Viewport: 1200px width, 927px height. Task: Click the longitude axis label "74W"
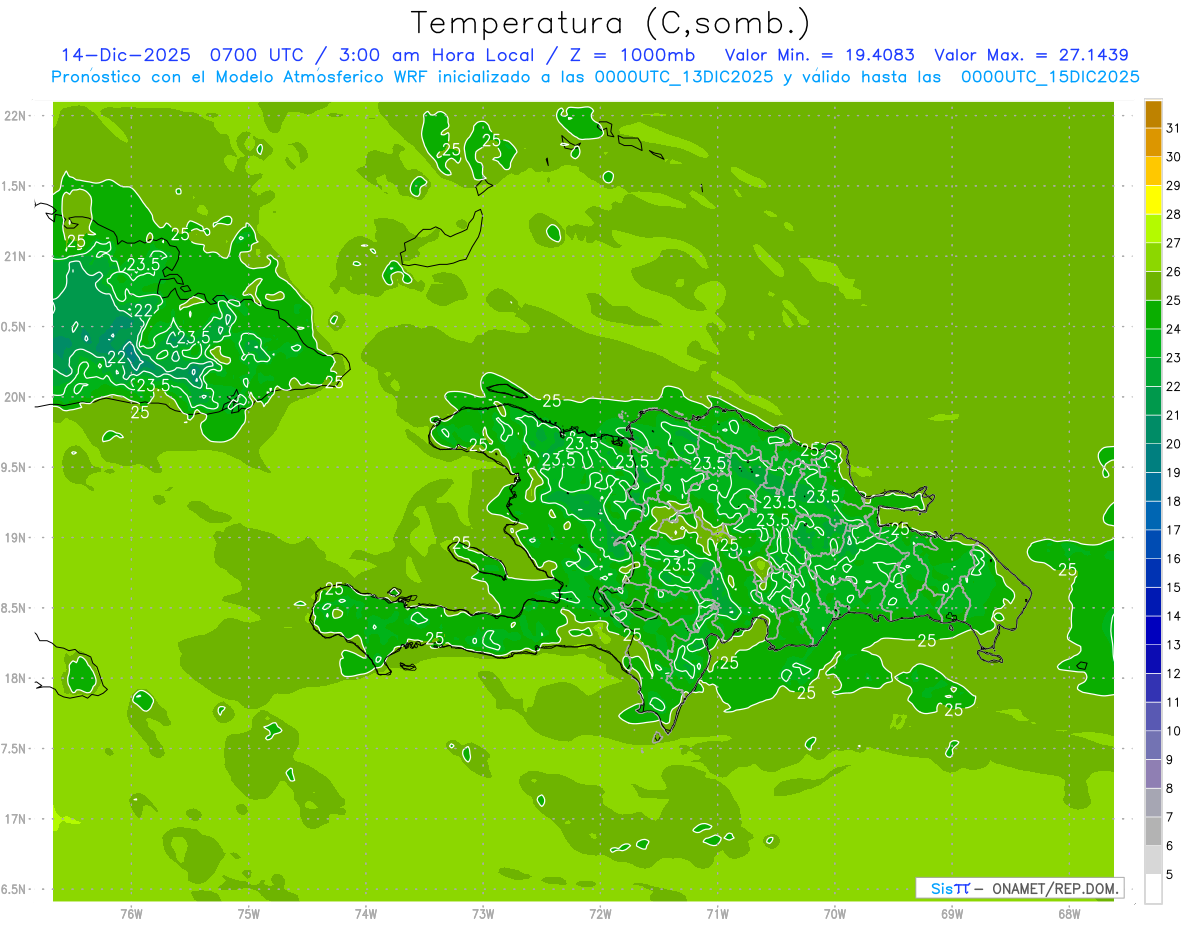pos(365,914)
